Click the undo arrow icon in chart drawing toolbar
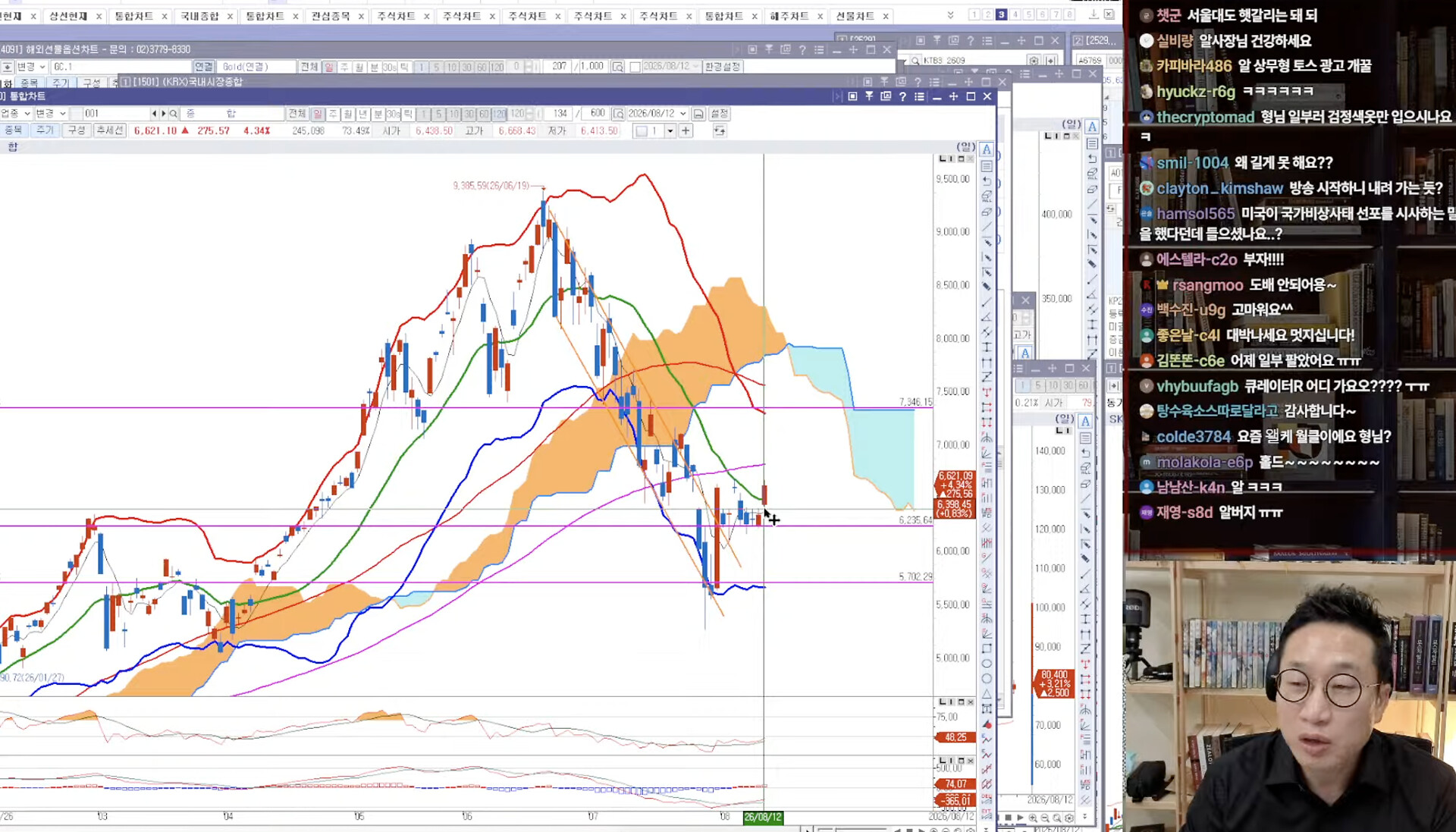Screen dimensions: 1456x832 coord(987,181)
